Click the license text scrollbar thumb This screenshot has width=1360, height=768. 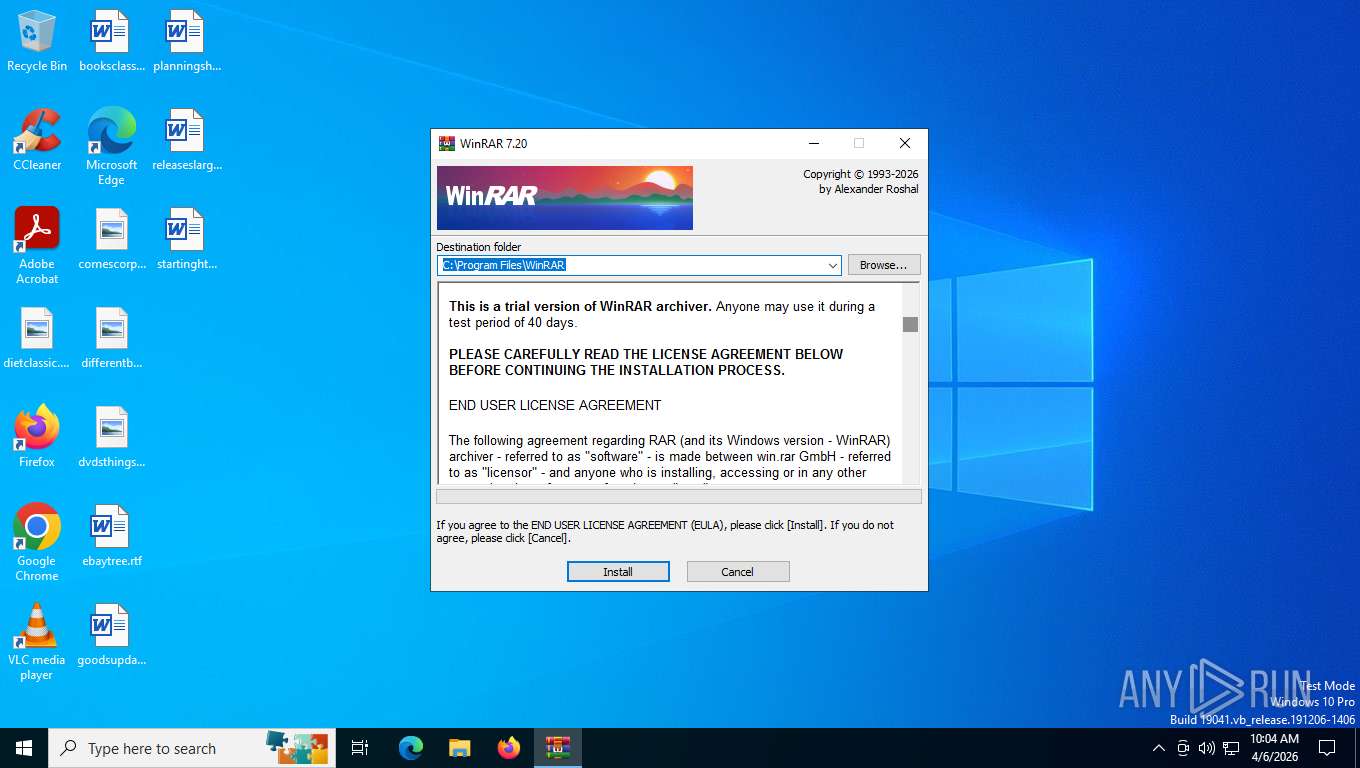[x=910, y=324]
